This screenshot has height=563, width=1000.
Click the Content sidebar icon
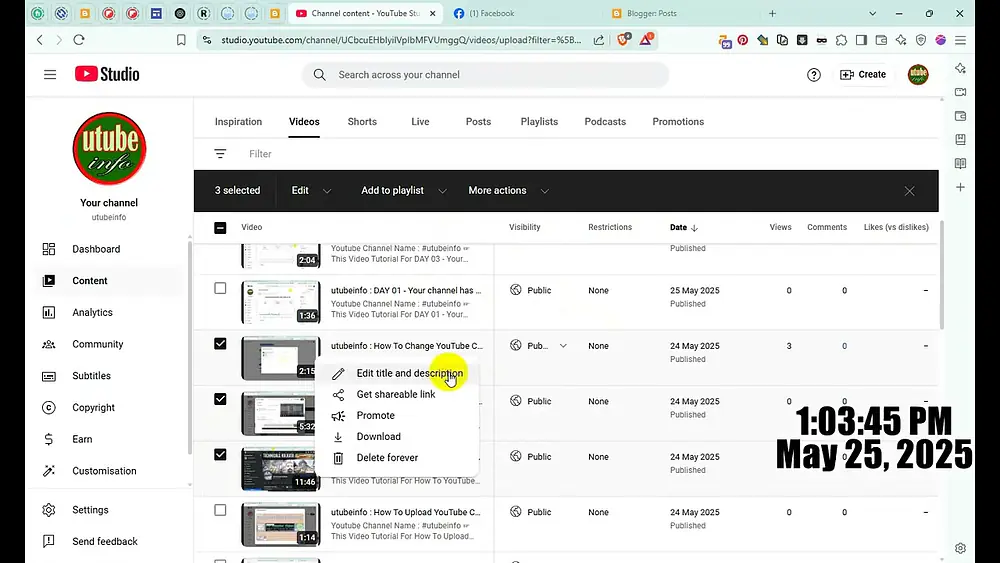pyautogui.click(x=48, y=281)
